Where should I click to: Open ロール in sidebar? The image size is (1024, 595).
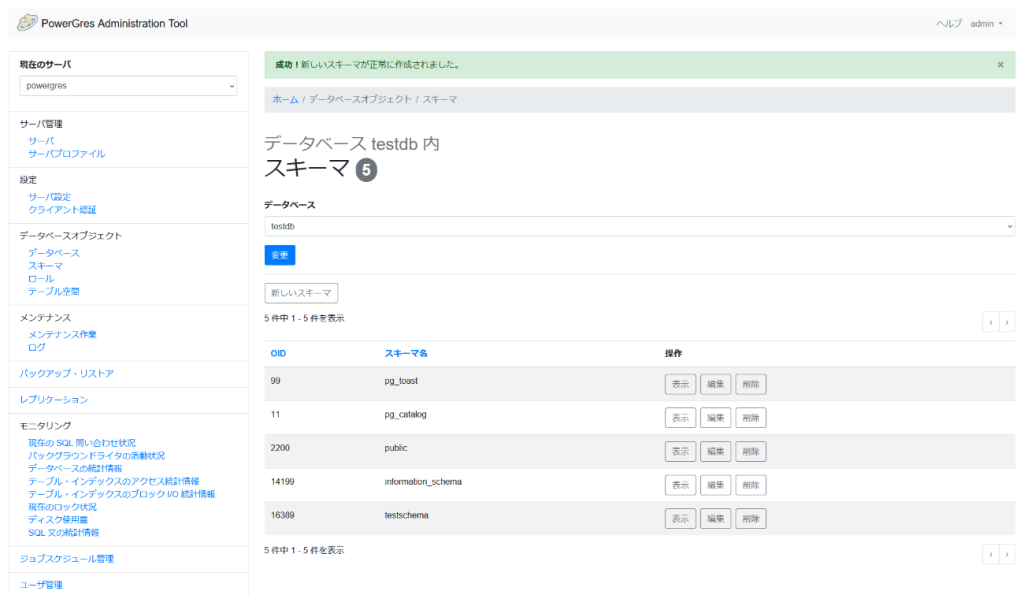(41, 279)
